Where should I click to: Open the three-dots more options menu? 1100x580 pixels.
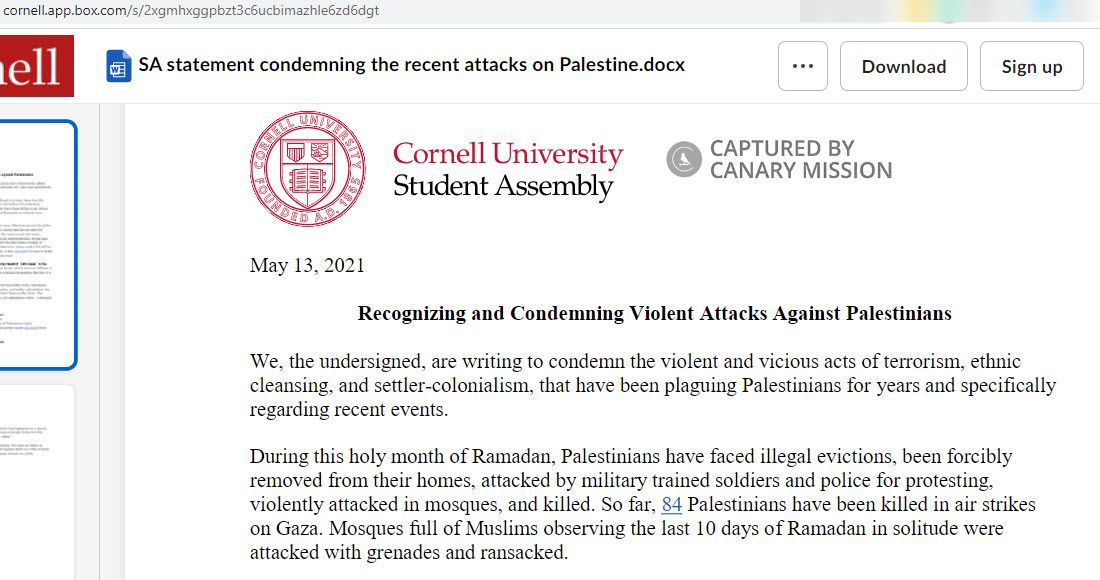coord(803,66)
